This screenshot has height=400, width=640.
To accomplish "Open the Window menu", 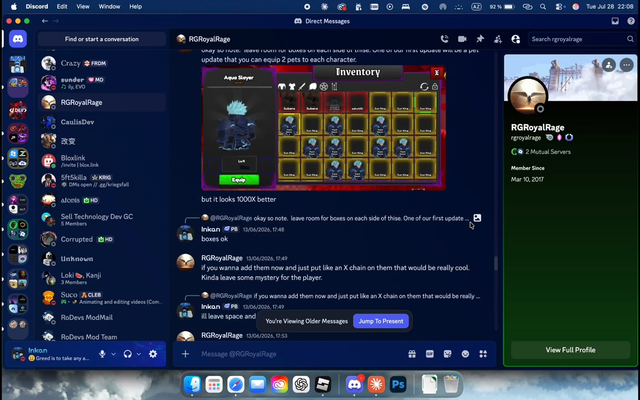I will (x=109, y=7).
